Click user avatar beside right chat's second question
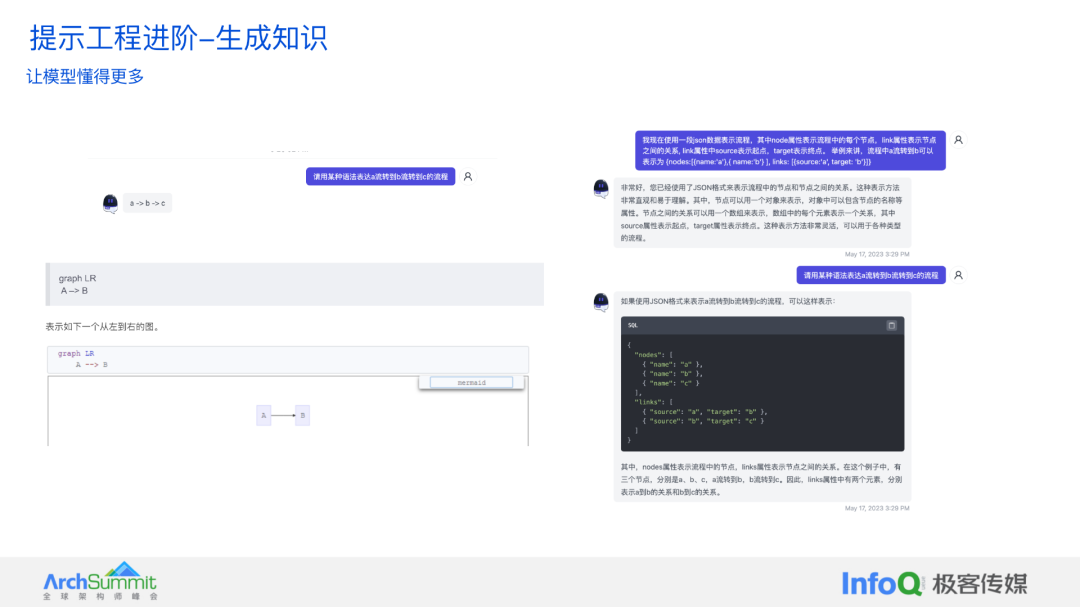This screenshot has width=1080, height=607. point(958,275)
